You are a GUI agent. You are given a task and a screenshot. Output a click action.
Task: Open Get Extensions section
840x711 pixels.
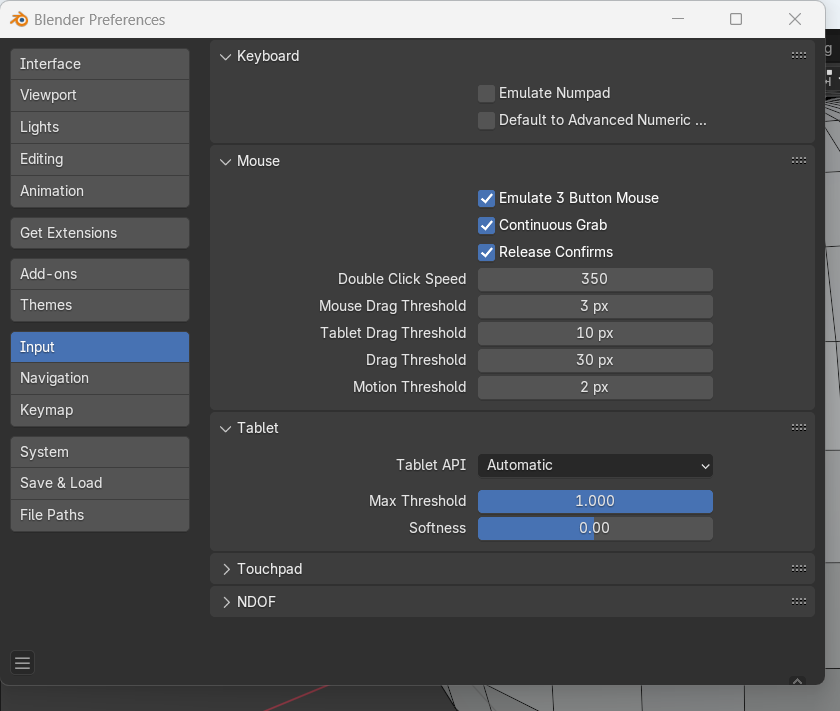(100, 233)
